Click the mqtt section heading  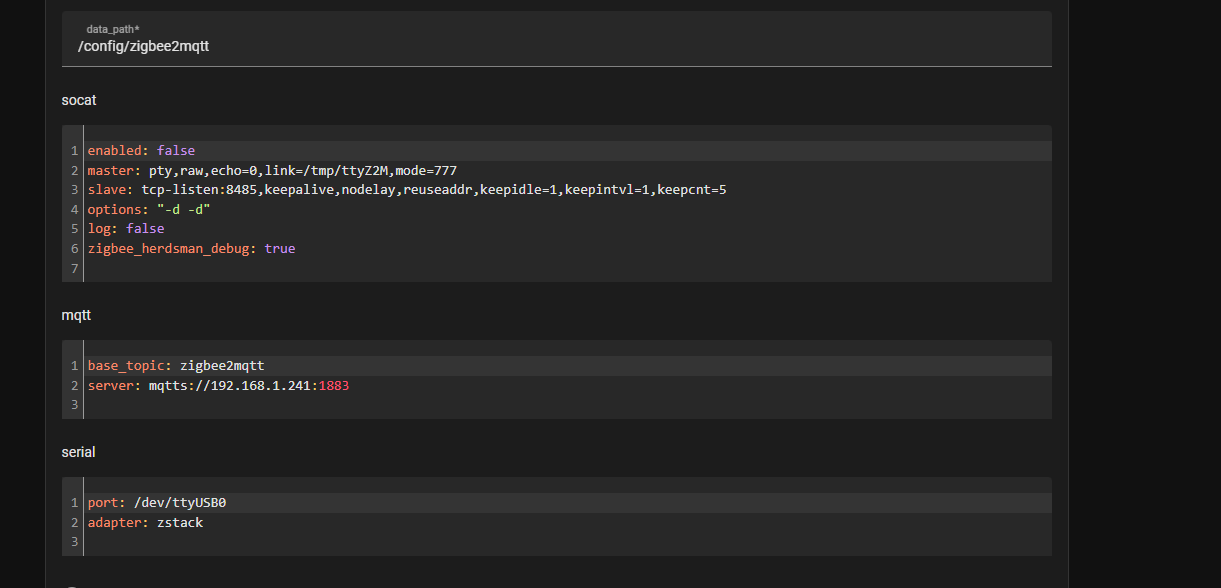(77, 315)
